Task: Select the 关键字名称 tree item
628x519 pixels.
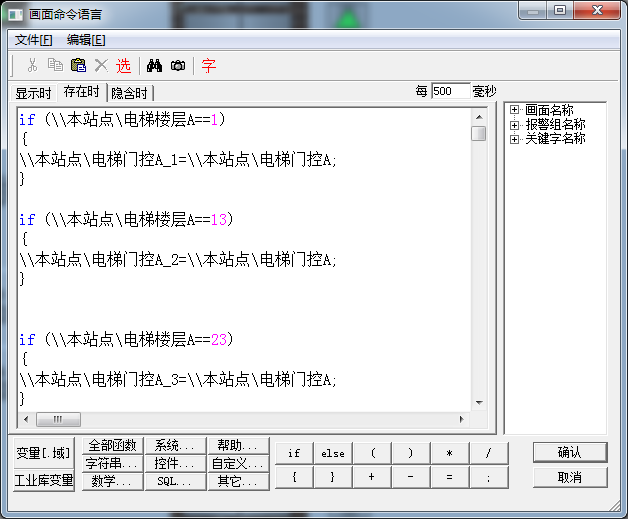Action: coord(556,139)
